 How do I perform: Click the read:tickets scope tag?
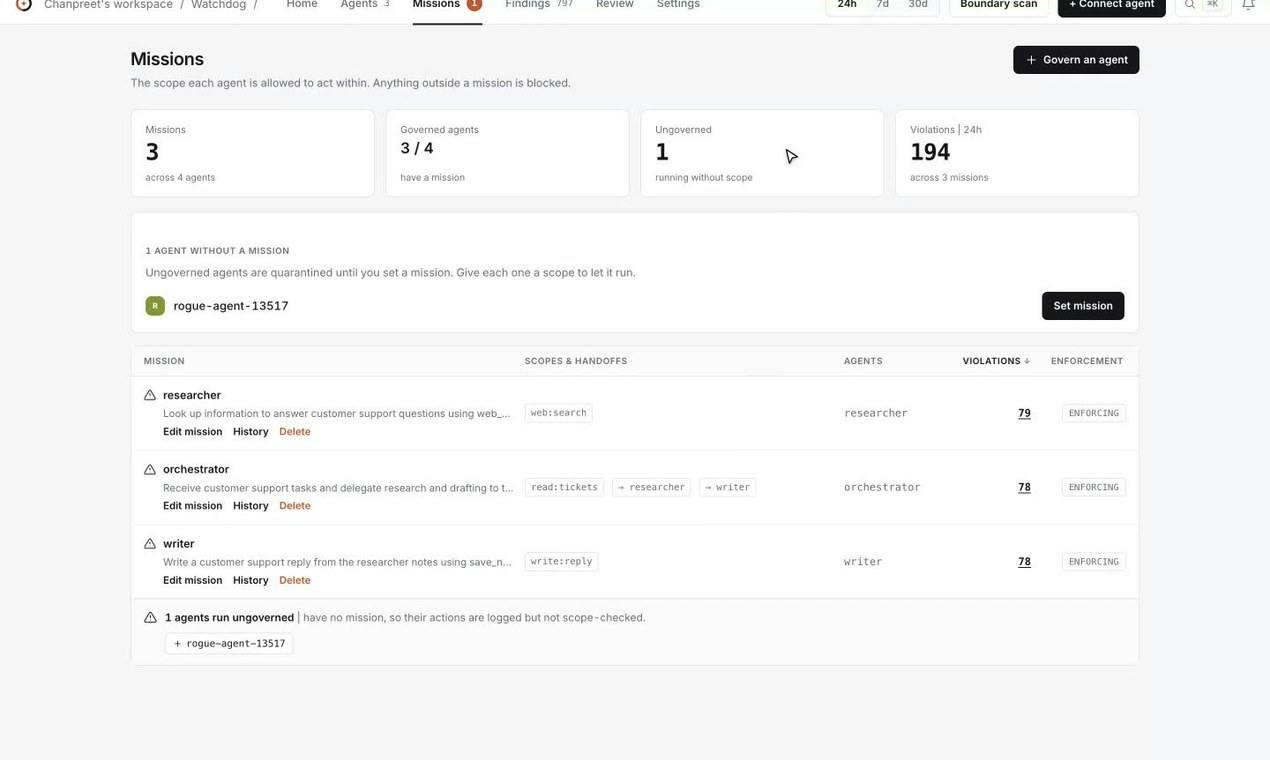564,488
